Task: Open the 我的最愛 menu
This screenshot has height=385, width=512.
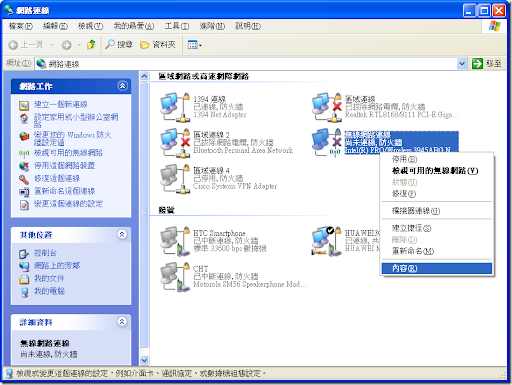Action: [134, 26]
